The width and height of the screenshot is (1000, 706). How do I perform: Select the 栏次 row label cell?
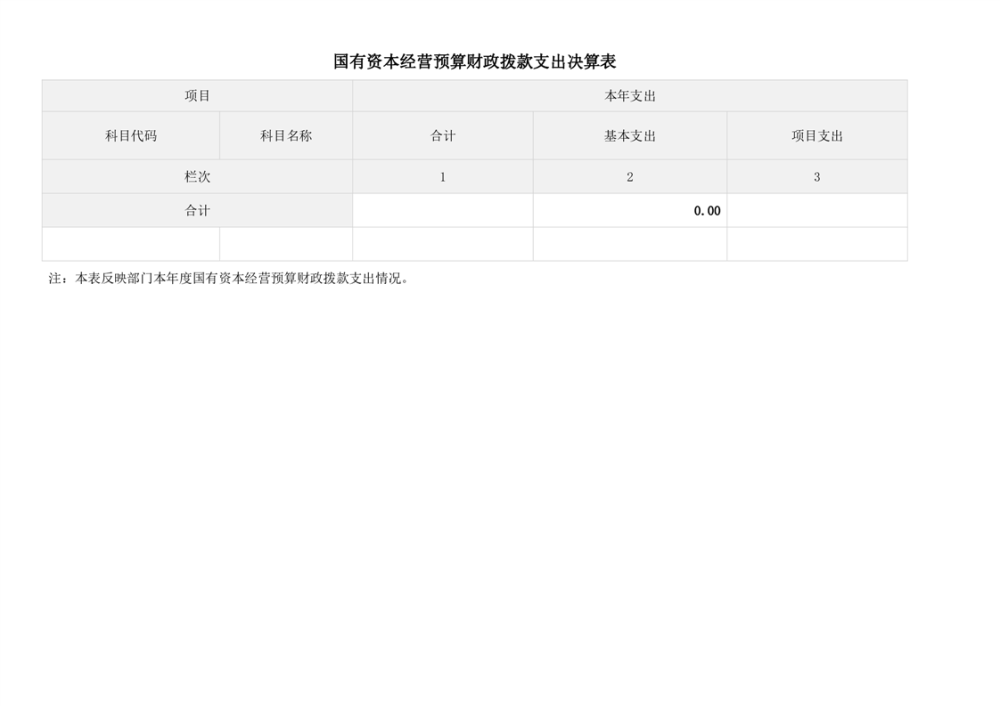pyautogui.click(x=197, y=177)
